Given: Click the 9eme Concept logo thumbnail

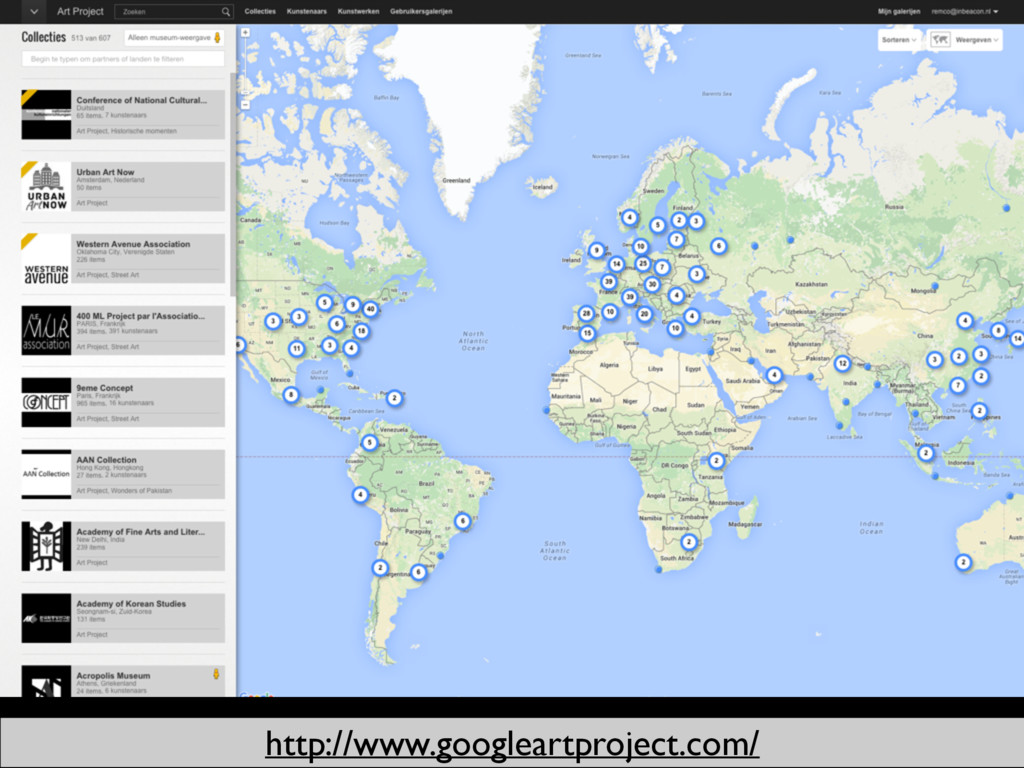Looking at the screenshot, I should coord(46,402).
